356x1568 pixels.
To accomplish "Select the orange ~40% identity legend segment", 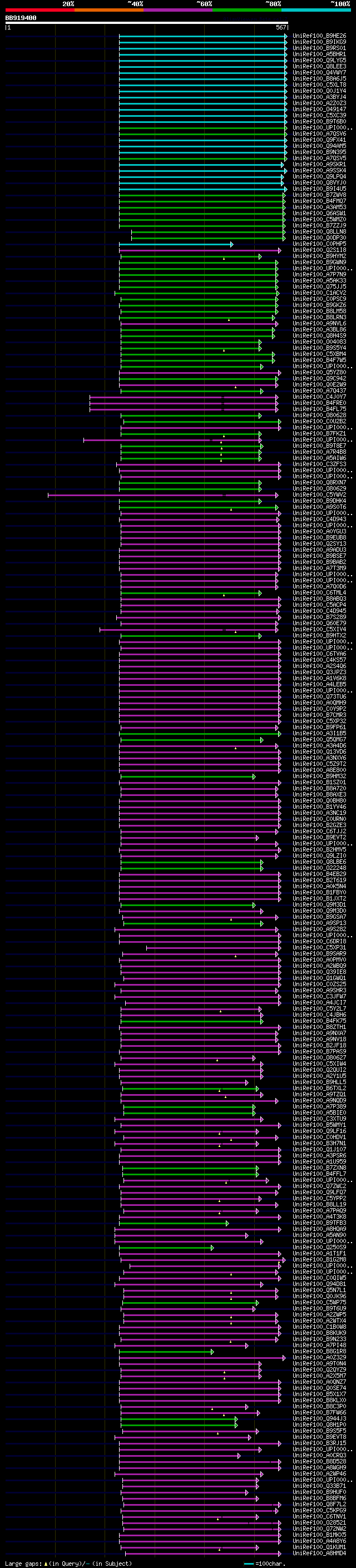I will click(x=109, y=11).
